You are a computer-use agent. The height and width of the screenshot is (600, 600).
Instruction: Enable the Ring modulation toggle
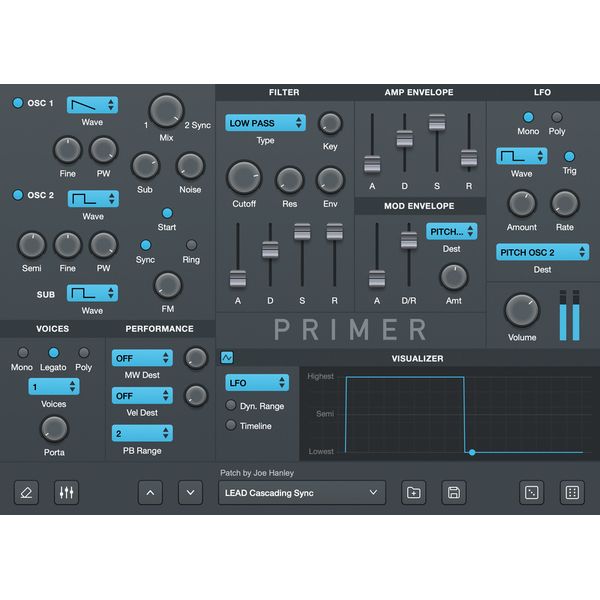click(x=191, y=245)
